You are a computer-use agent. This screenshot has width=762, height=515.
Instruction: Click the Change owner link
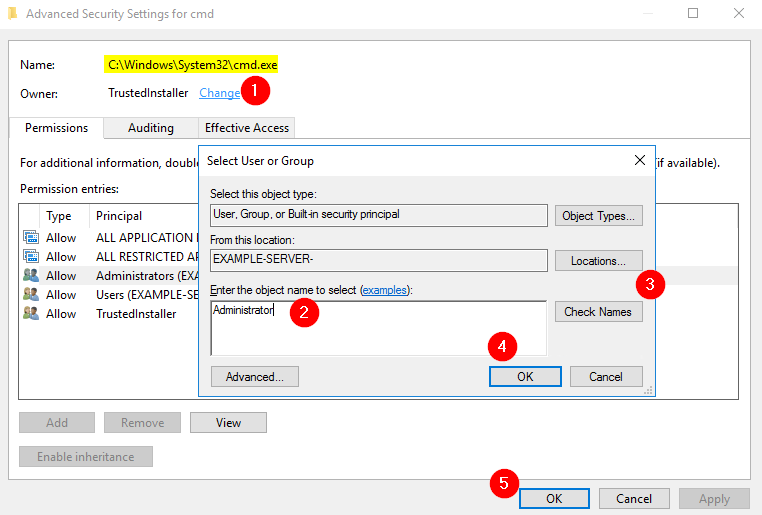[219, 93]
